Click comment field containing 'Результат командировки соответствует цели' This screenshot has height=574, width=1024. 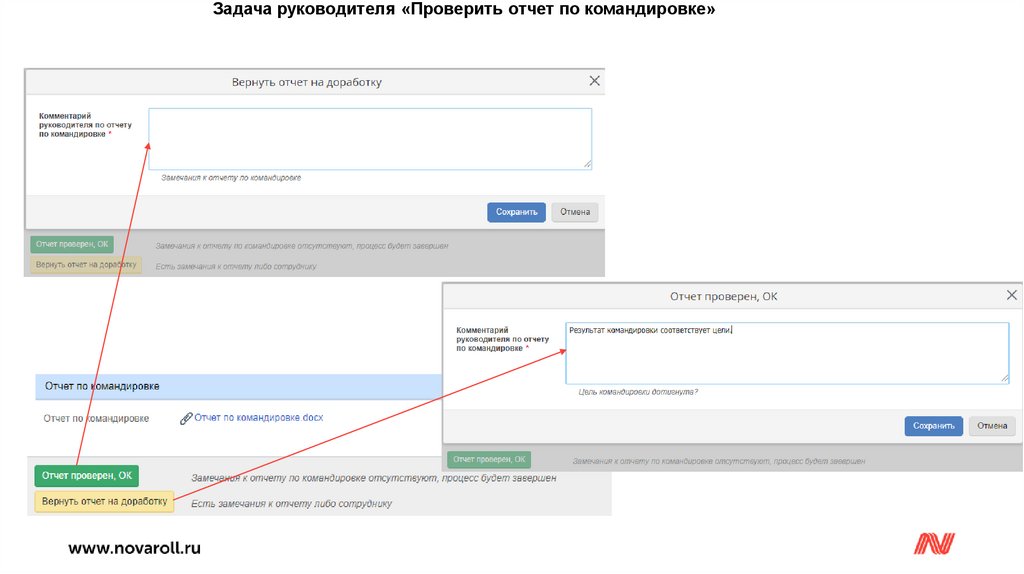point(787,353)
